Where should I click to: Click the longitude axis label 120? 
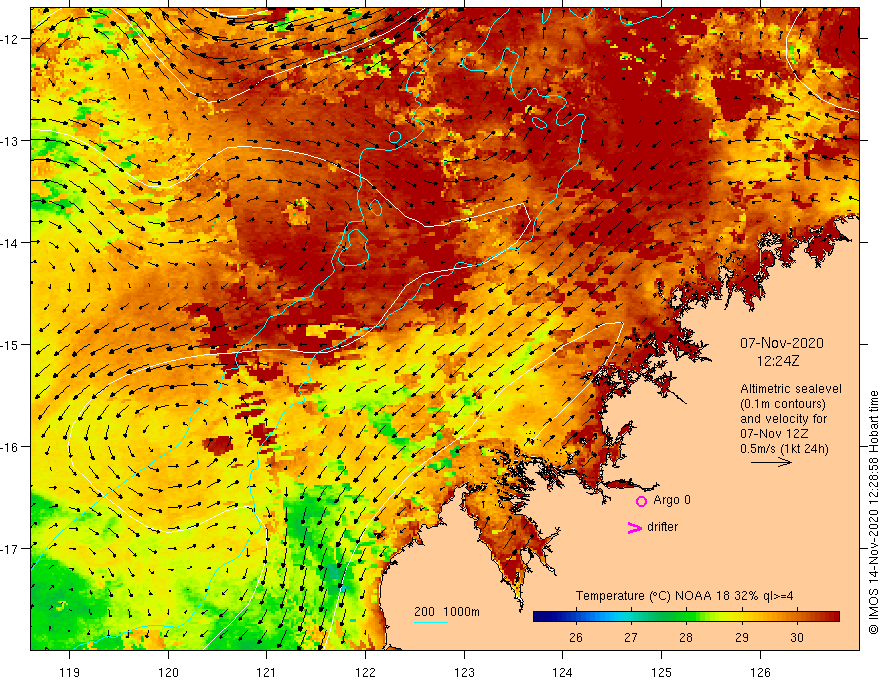coord(168,672)
